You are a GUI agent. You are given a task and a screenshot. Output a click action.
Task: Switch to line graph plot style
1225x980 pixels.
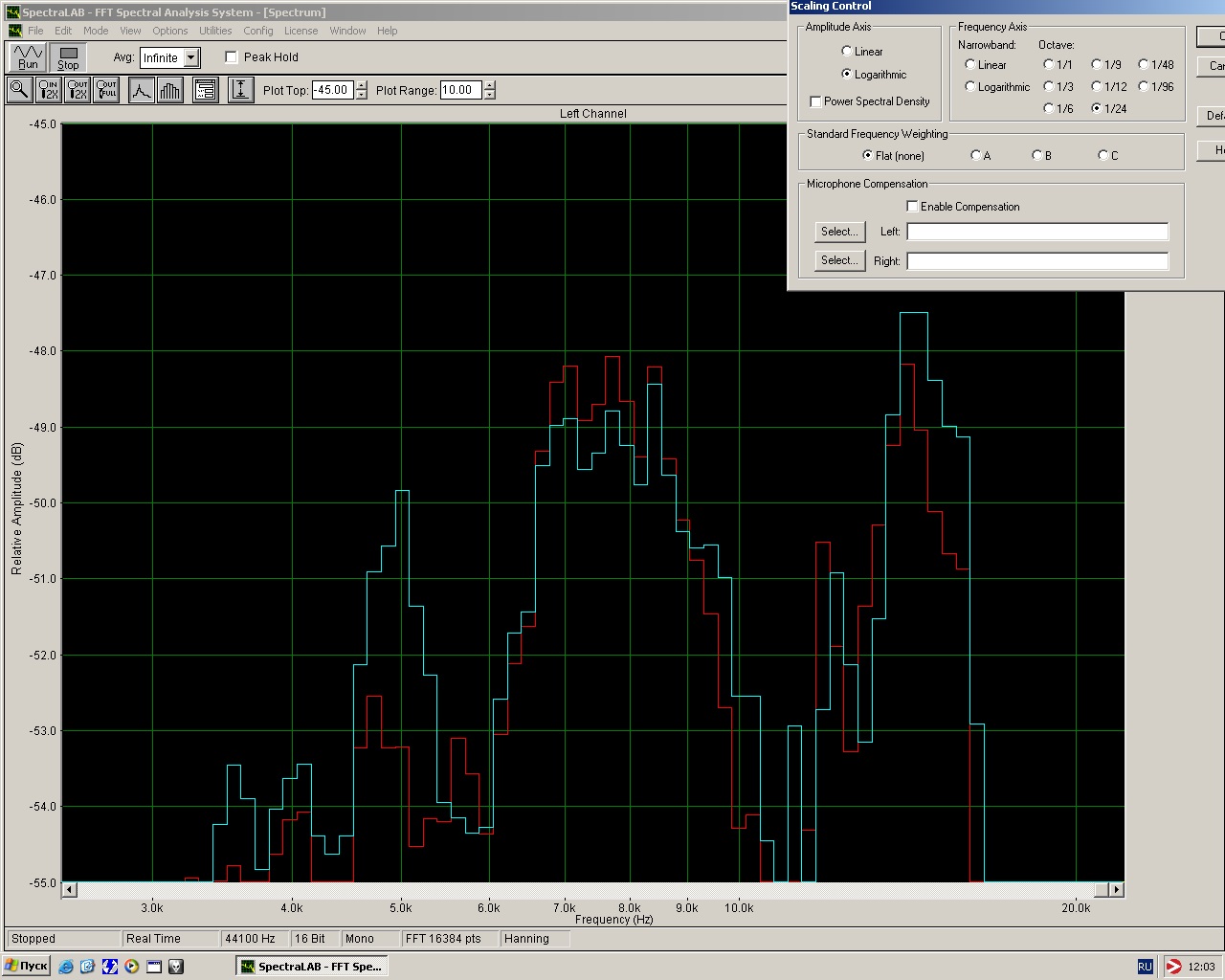click(x=142, y=90)
